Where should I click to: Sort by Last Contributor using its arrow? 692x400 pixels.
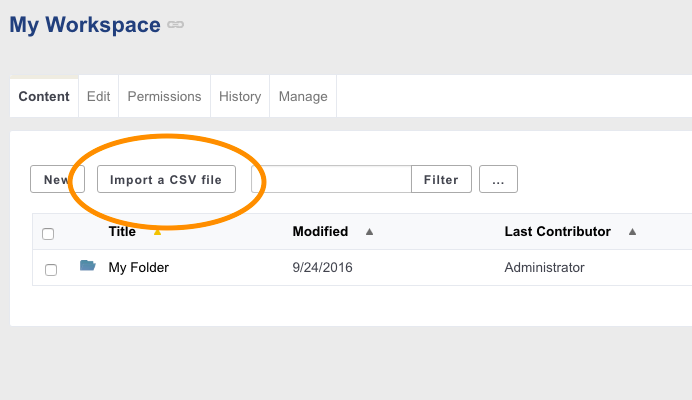[x=632, y=232]
